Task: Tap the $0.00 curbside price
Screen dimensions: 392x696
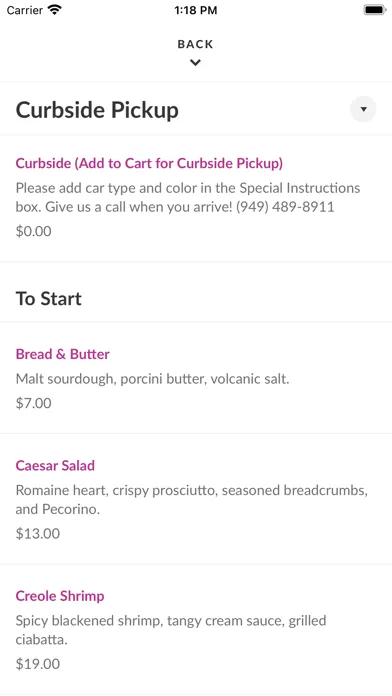Action: click(33, 231)
